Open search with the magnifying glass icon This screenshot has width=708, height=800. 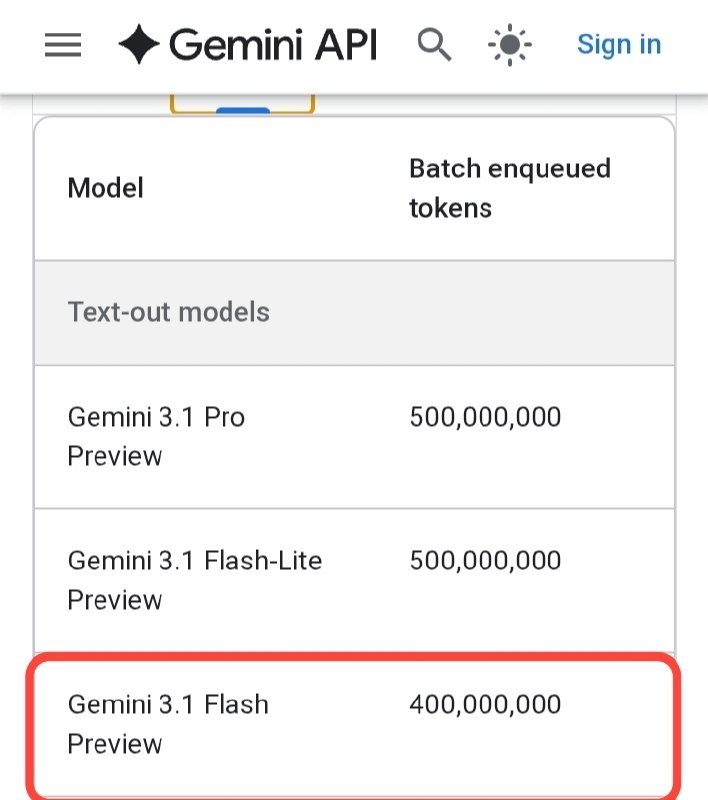point(434,45)
